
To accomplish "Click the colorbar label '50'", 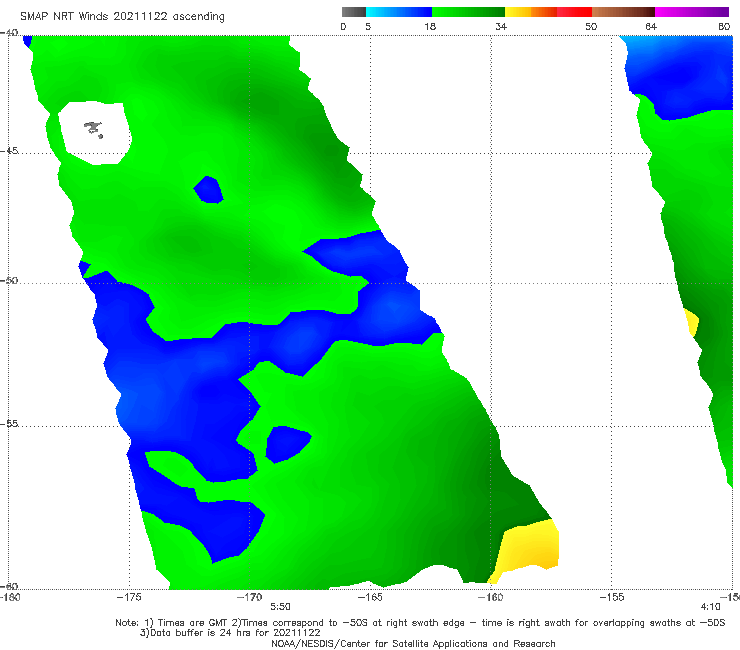I will click(x=591, y=27).
